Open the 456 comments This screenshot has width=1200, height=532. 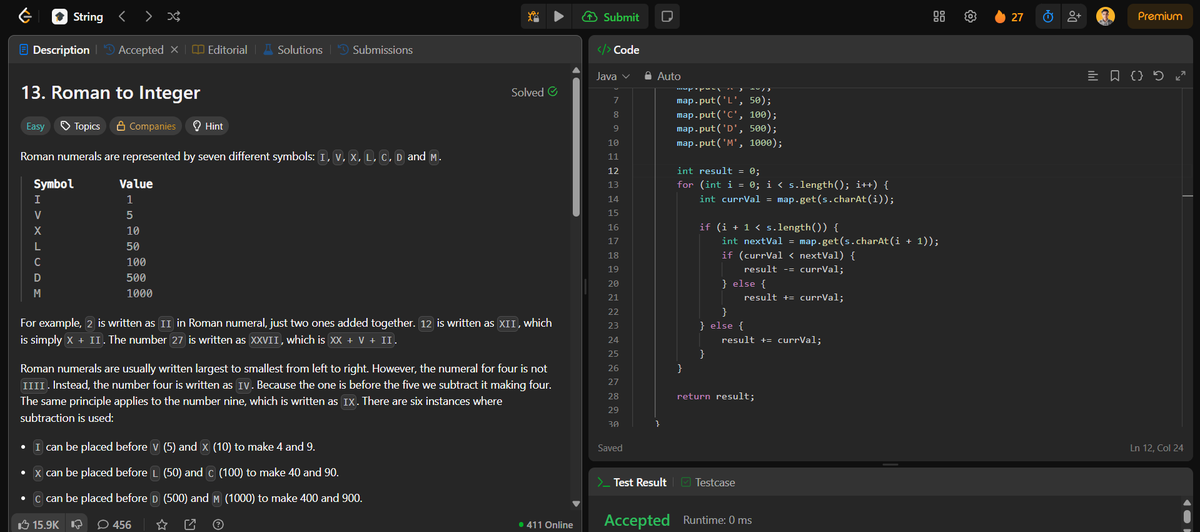[x=114, y=524]
